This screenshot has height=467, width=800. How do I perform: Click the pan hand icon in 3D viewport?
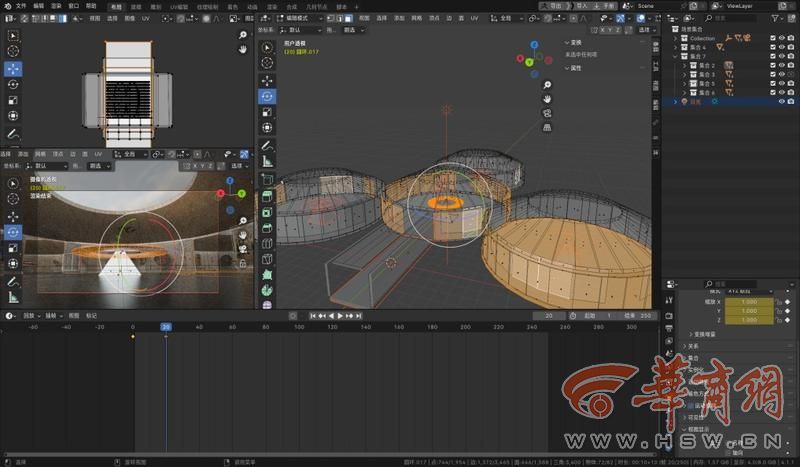pyautogui.click(x=548, y=99)
